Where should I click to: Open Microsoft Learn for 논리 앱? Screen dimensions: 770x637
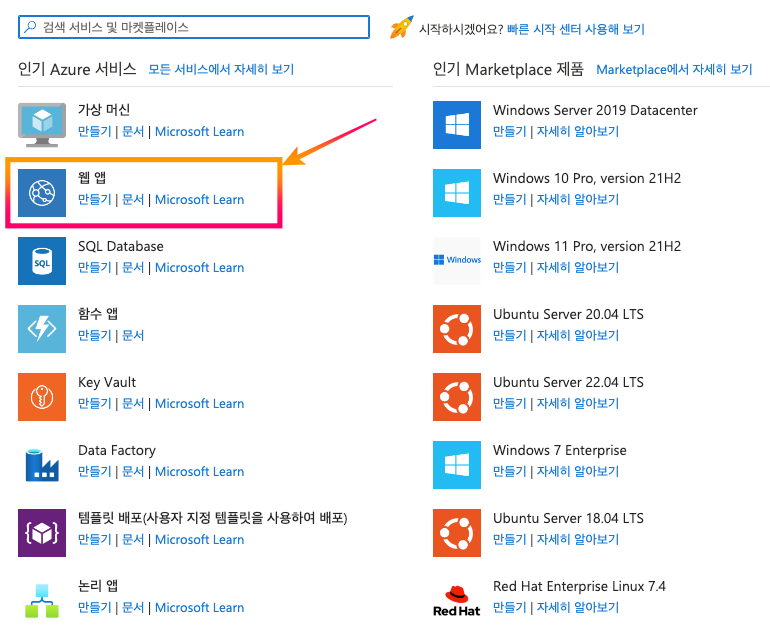[199, 608]
